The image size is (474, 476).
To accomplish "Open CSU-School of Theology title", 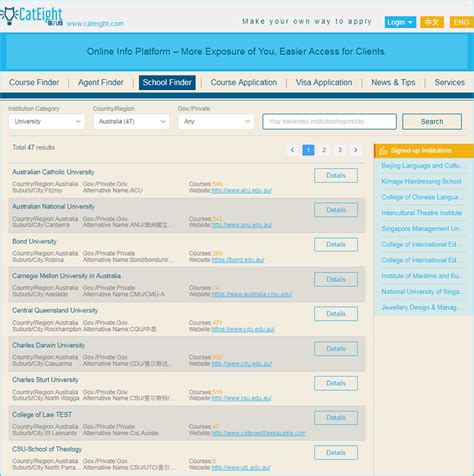I will click(x=47, y=449).
